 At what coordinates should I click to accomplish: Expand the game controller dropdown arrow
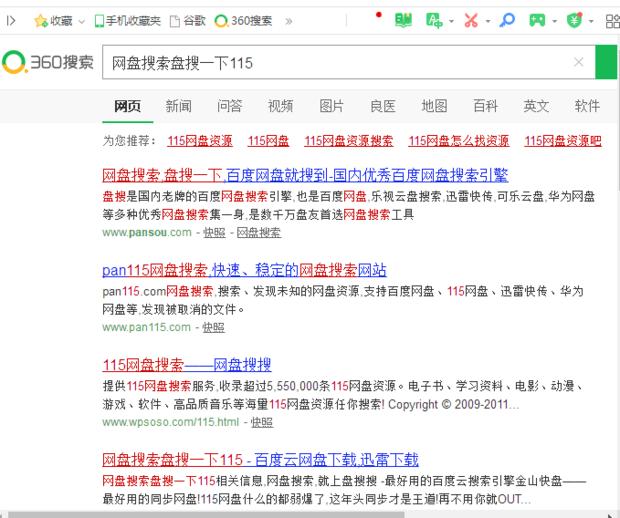554,21
